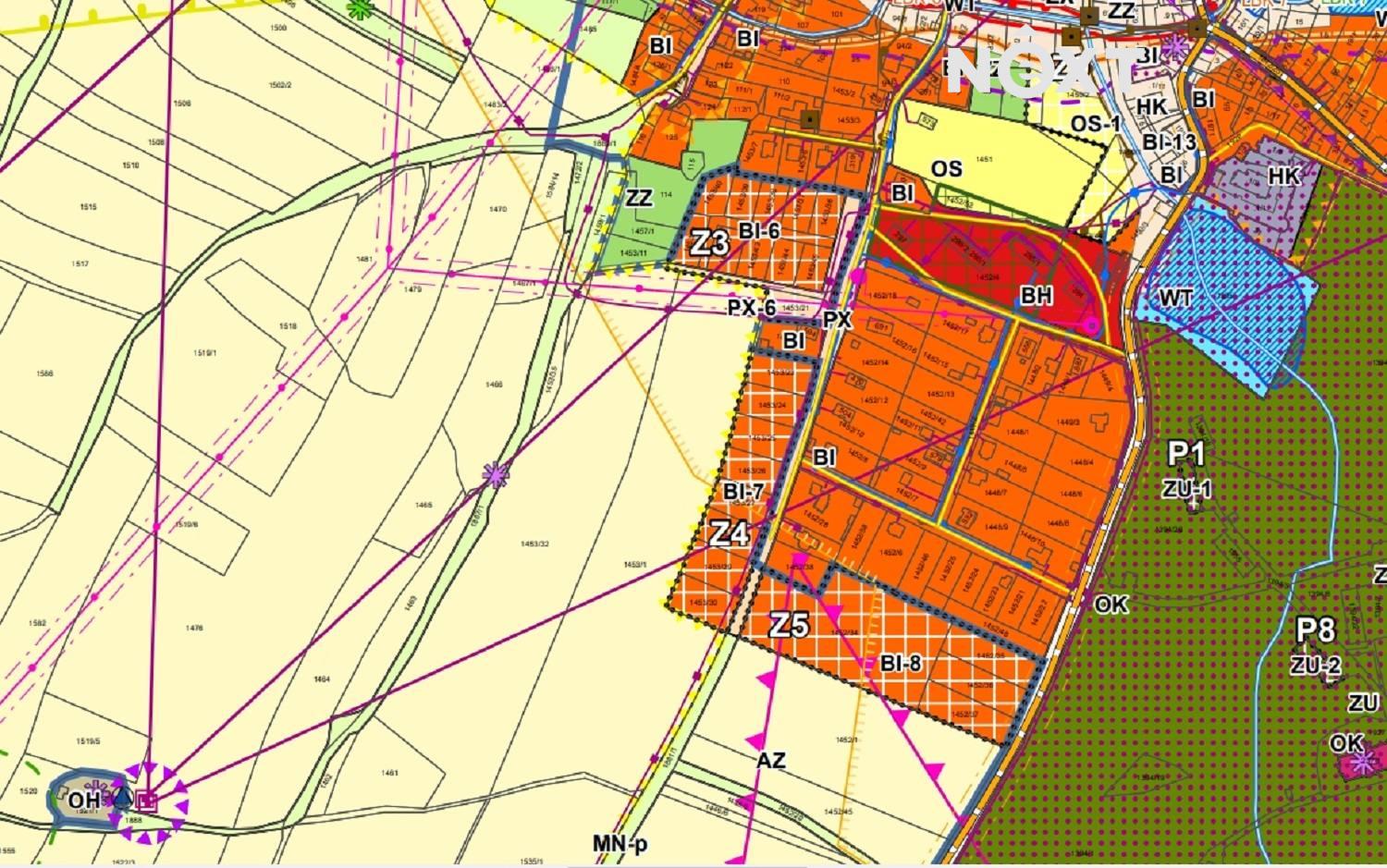Click the ZU-2 label

[1316, 666]
